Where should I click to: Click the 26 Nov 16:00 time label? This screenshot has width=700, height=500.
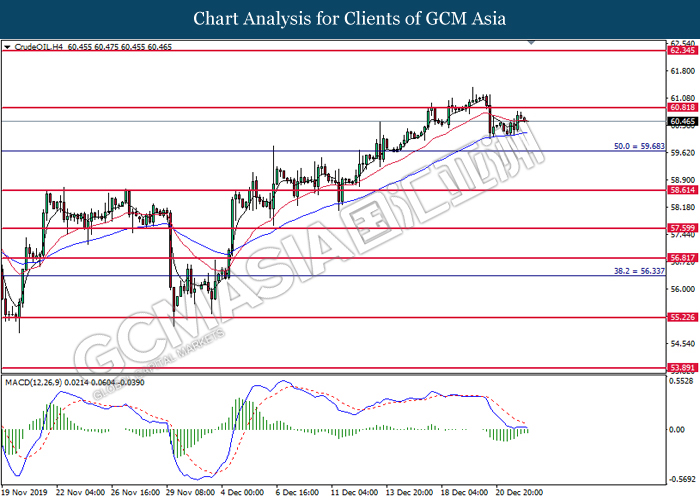point(135,492)
